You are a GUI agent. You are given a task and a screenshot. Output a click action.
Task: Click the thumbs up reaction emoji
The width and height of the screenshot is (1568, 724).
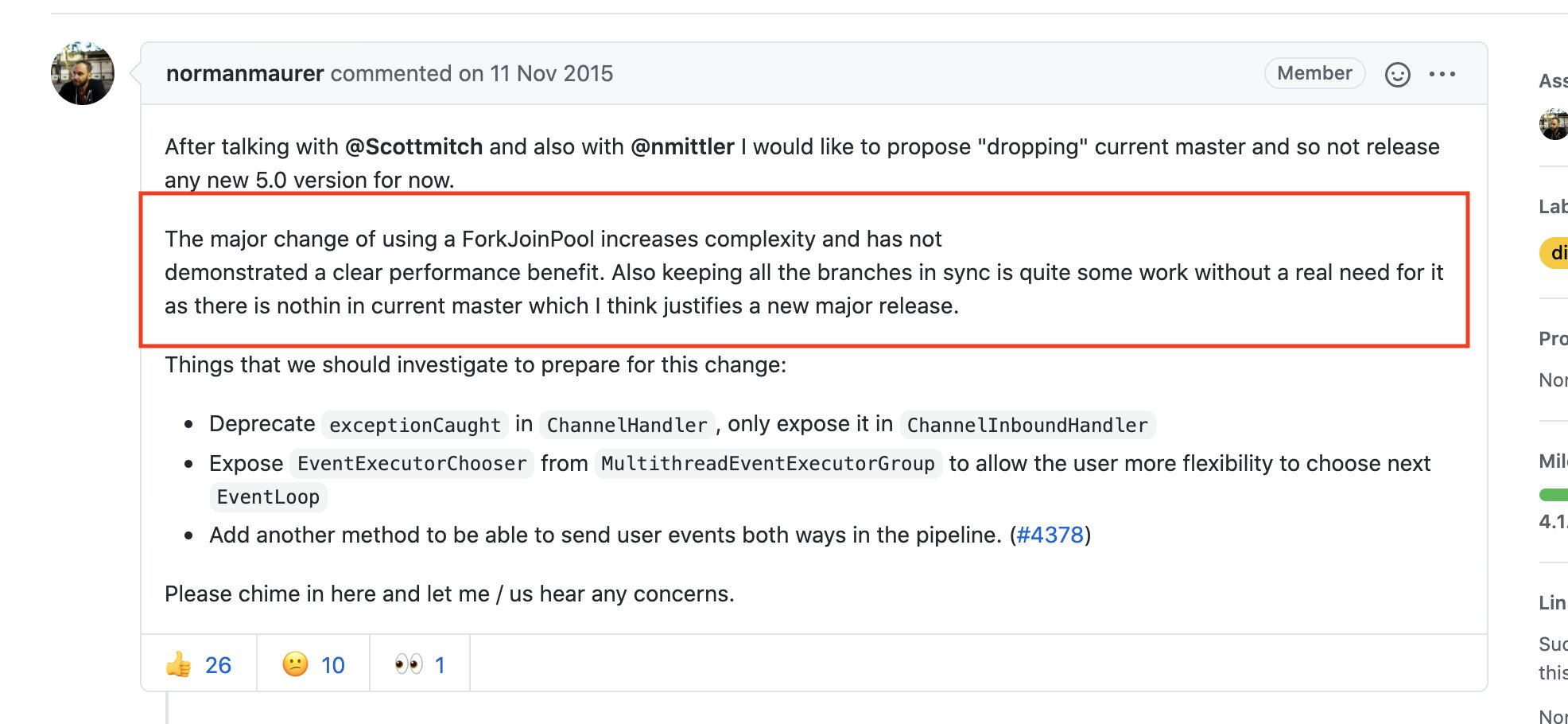tap(179, 664)
